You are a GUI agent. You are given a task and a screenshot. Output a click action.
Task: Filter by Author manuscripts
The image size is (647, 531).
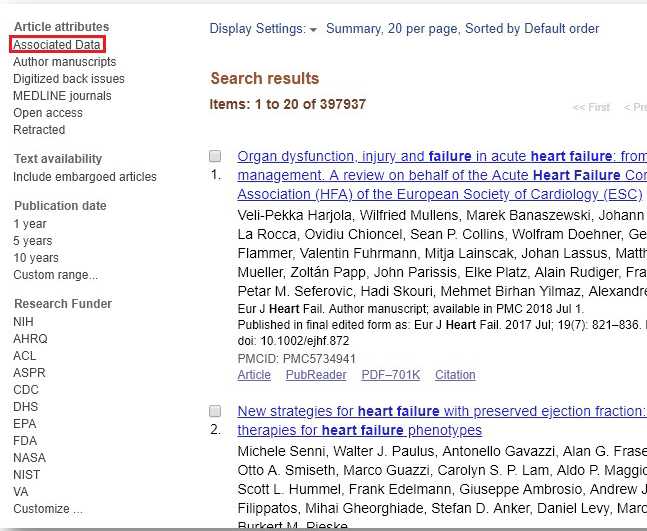point(64,62)
